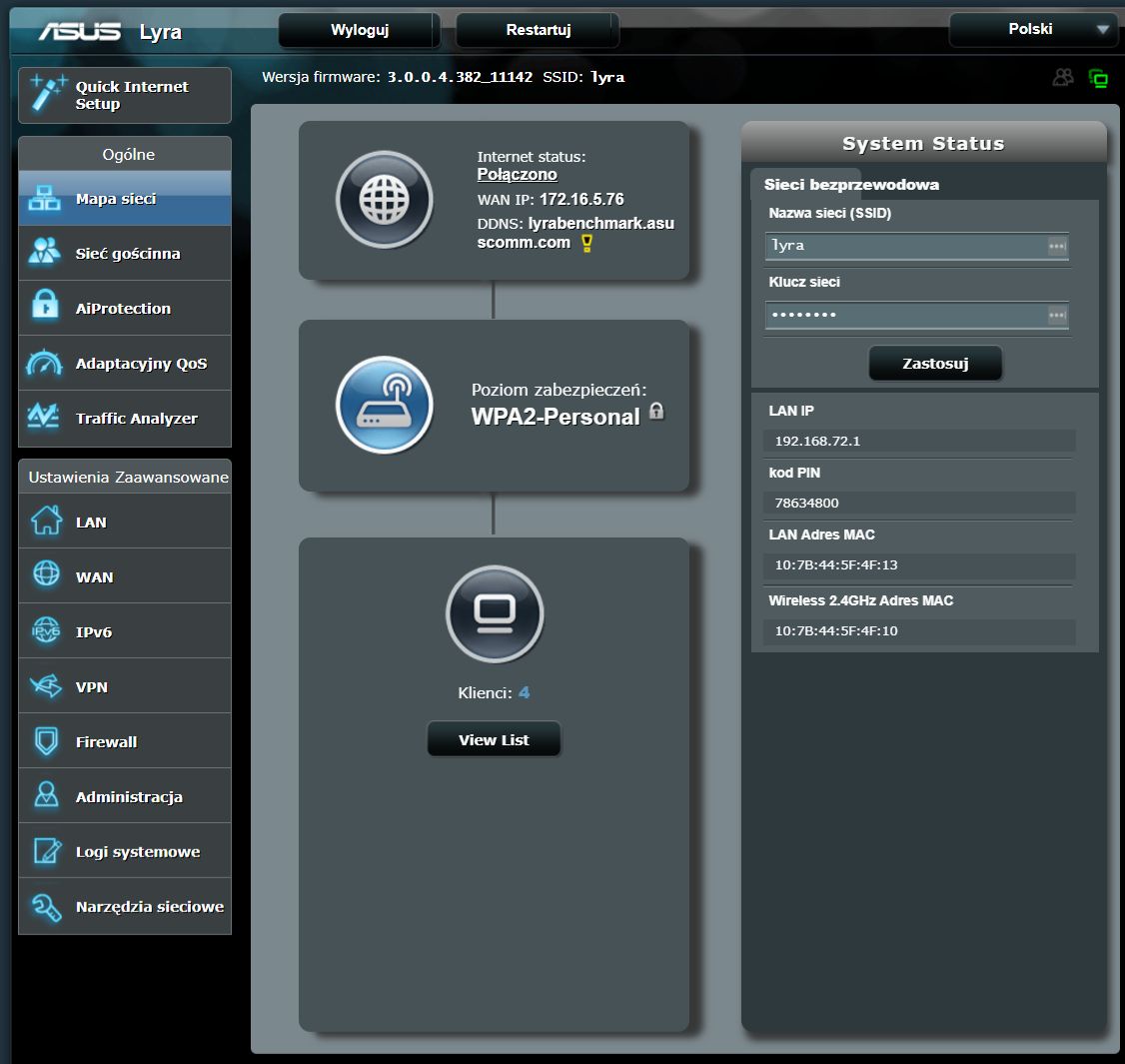1125x1064 pixels.
Task: Open Narzędzia sieciowe page
Action: coord(125,906)
